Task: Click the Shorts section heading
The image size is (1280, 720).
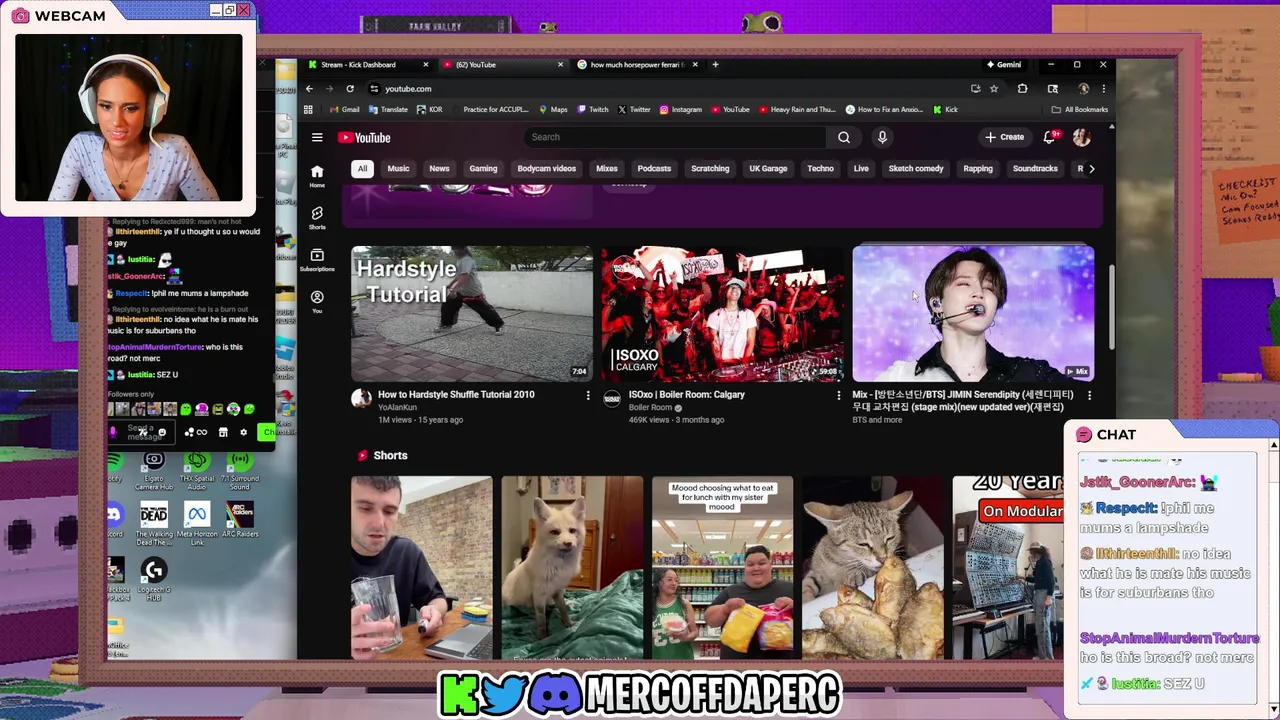Action: pos(390,455)
